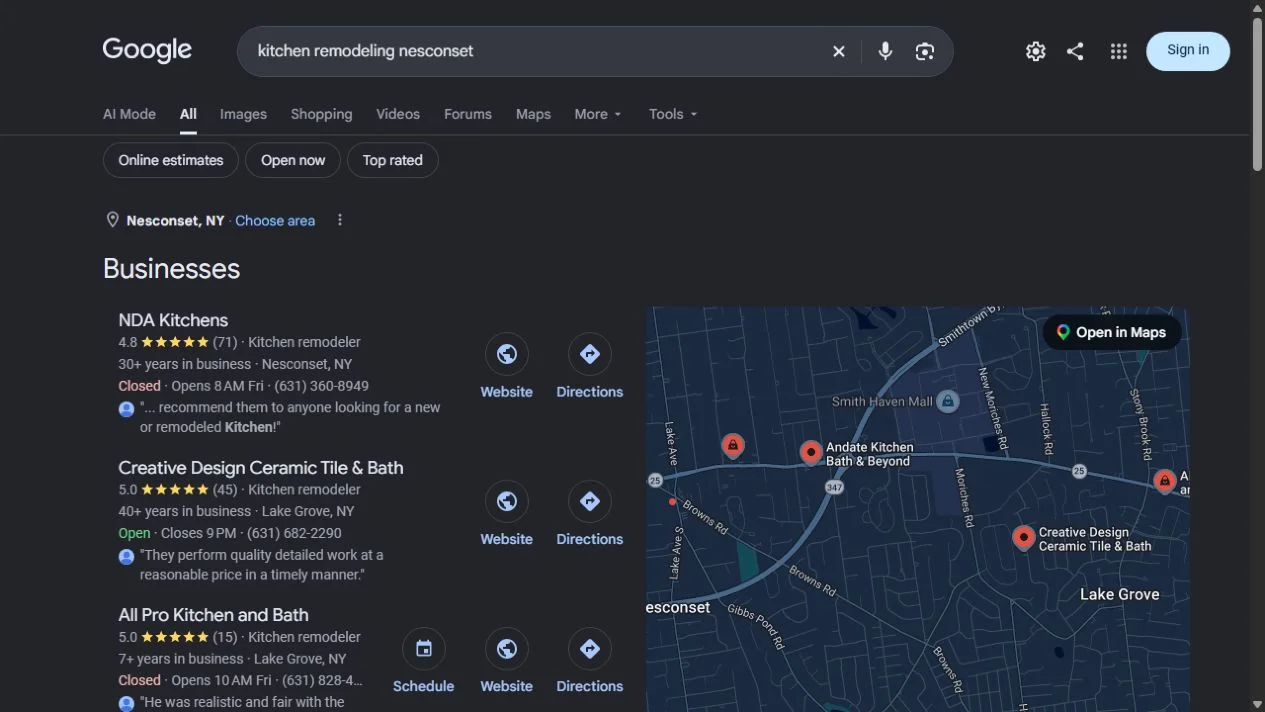Expand the More search menu

598,114
